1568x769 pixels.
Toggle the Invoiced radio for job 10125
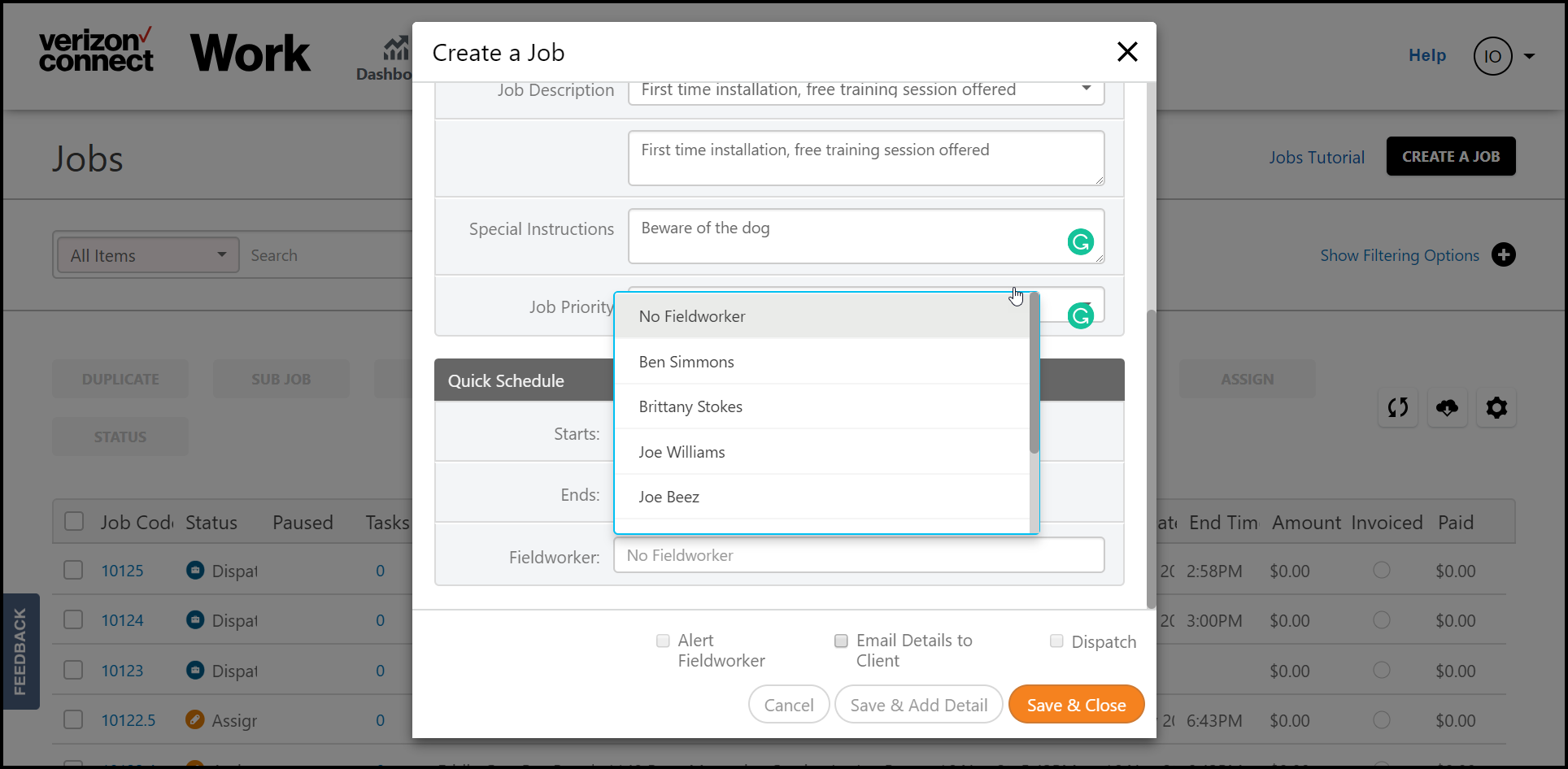pyautogui.click(x=1381, y=570)
